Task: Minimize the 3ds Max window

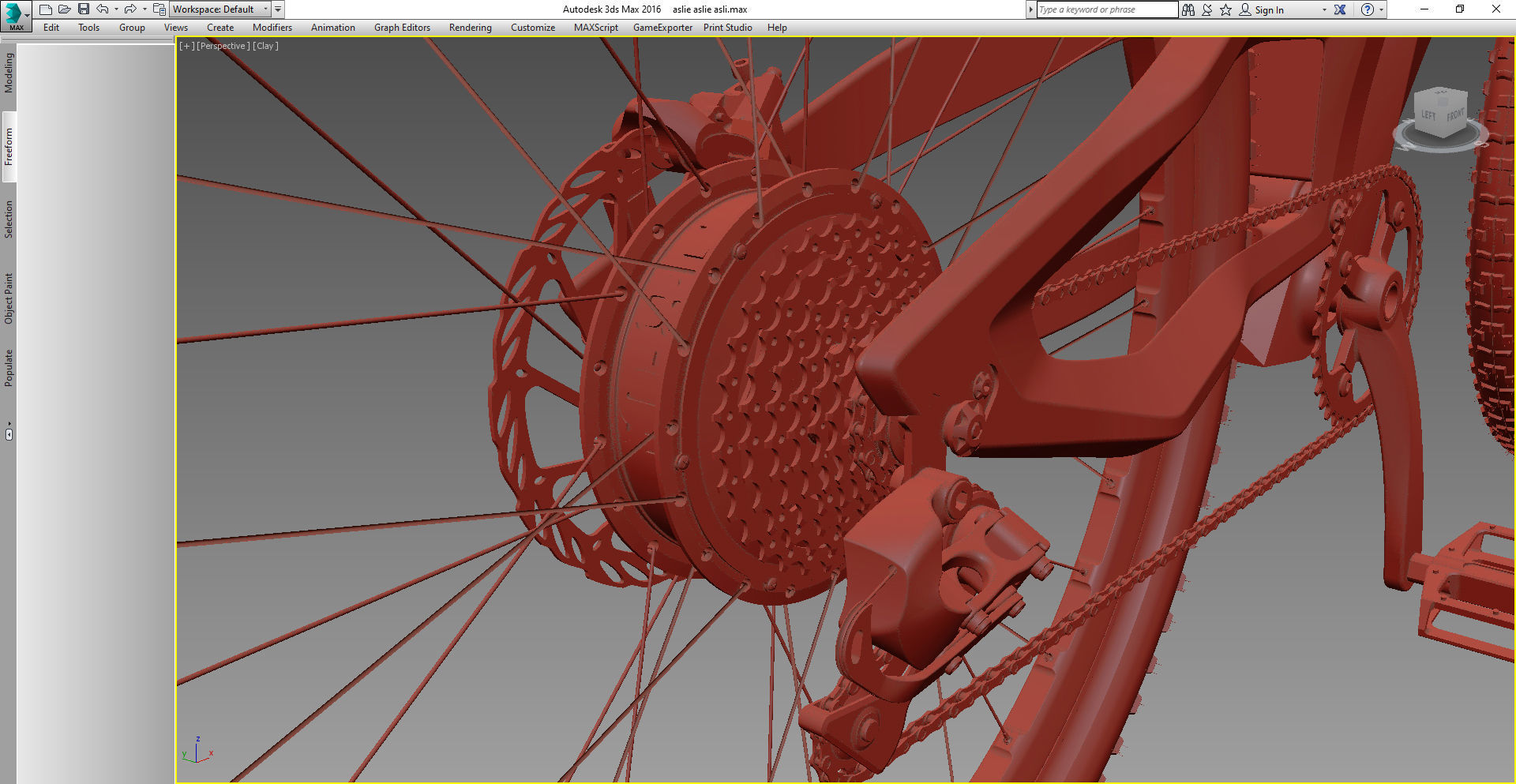Action: pyautogui.click(x=1424, y=9)
